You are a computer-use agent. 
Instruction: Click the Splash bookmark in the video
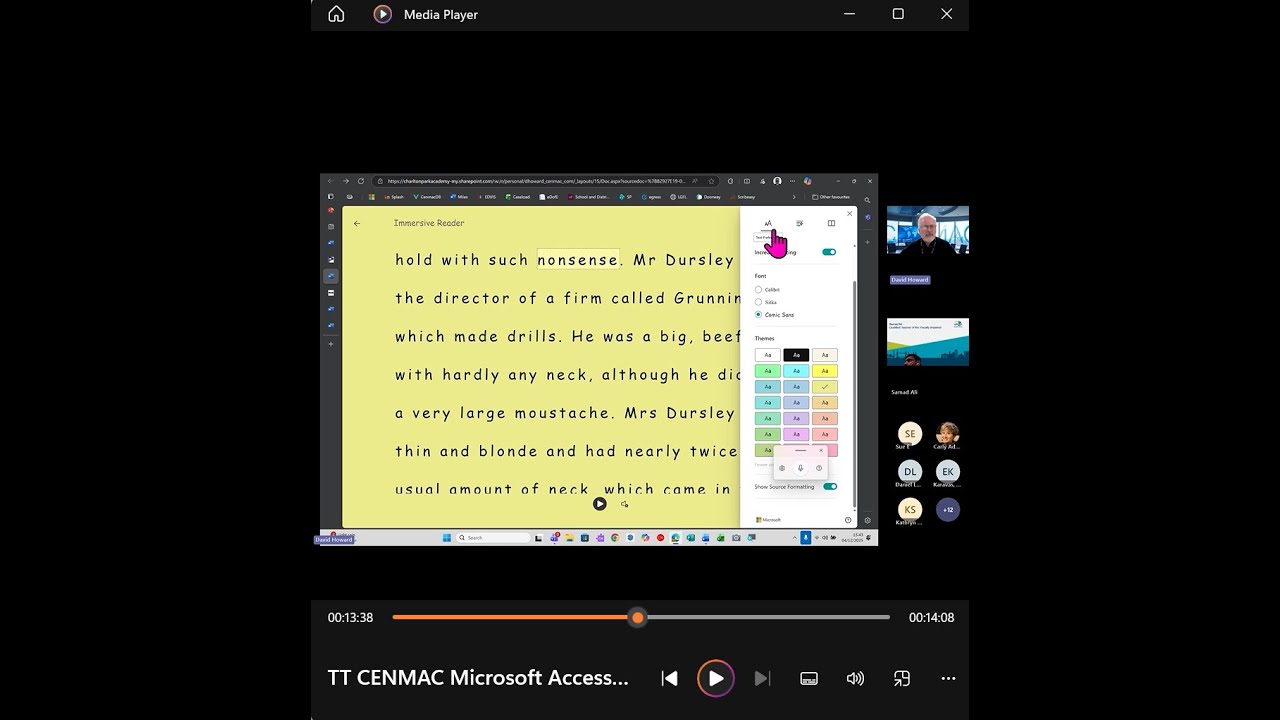(x=394, y=197)
